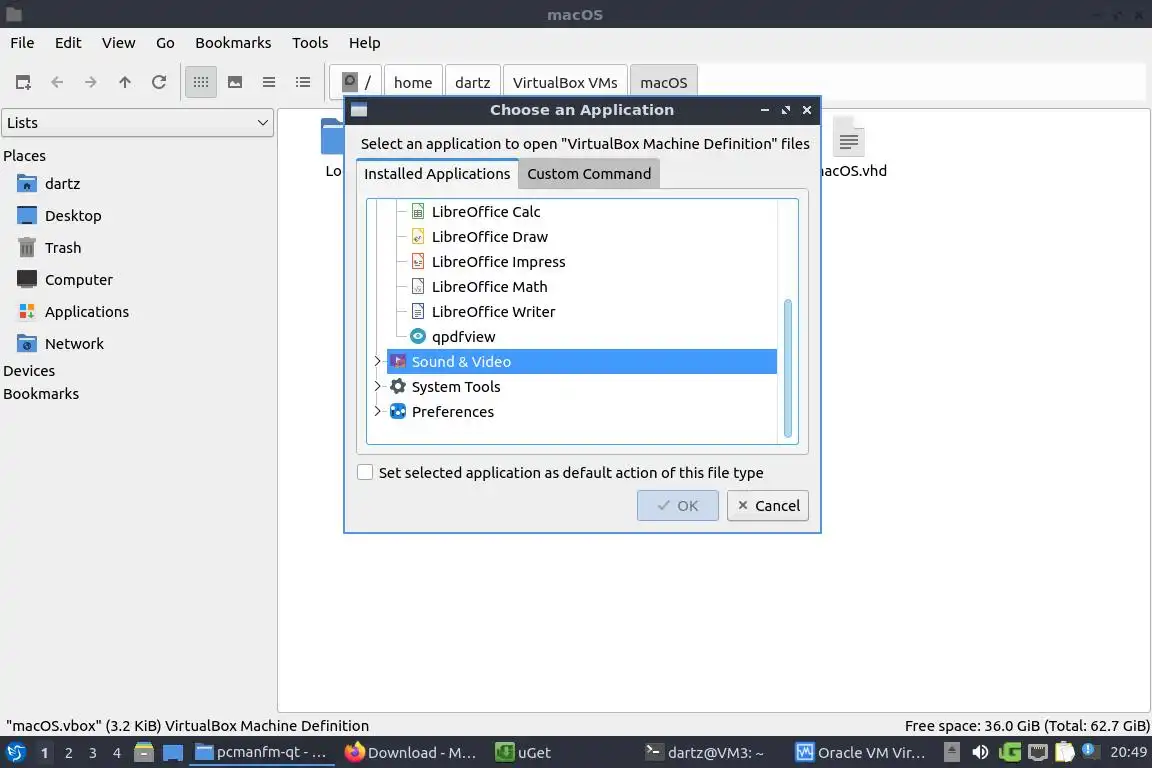Open volume control in system tray
This screenshot has width=1152, height=768.
[x=980, y=753]
